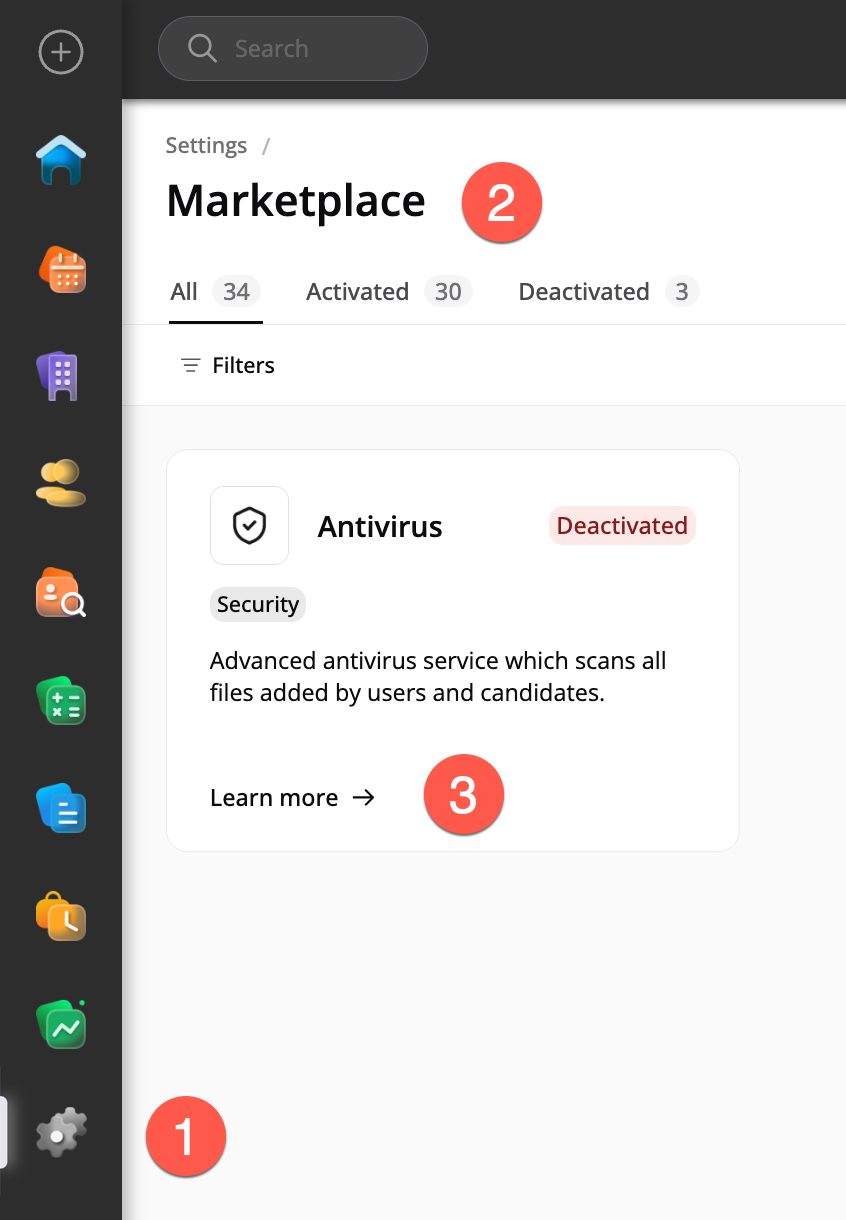Open the green analytics chart icon

61,1024
